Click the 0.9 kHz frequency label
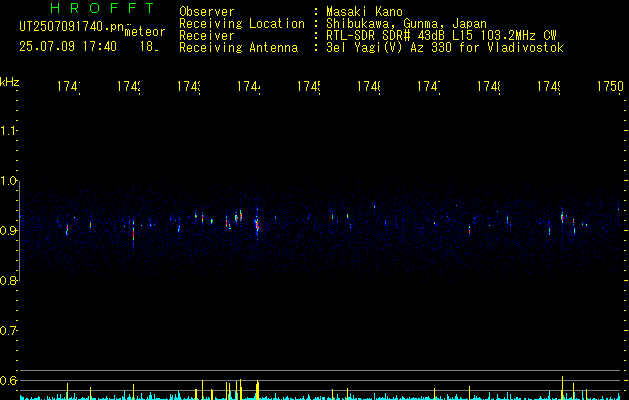 point(9,231)
